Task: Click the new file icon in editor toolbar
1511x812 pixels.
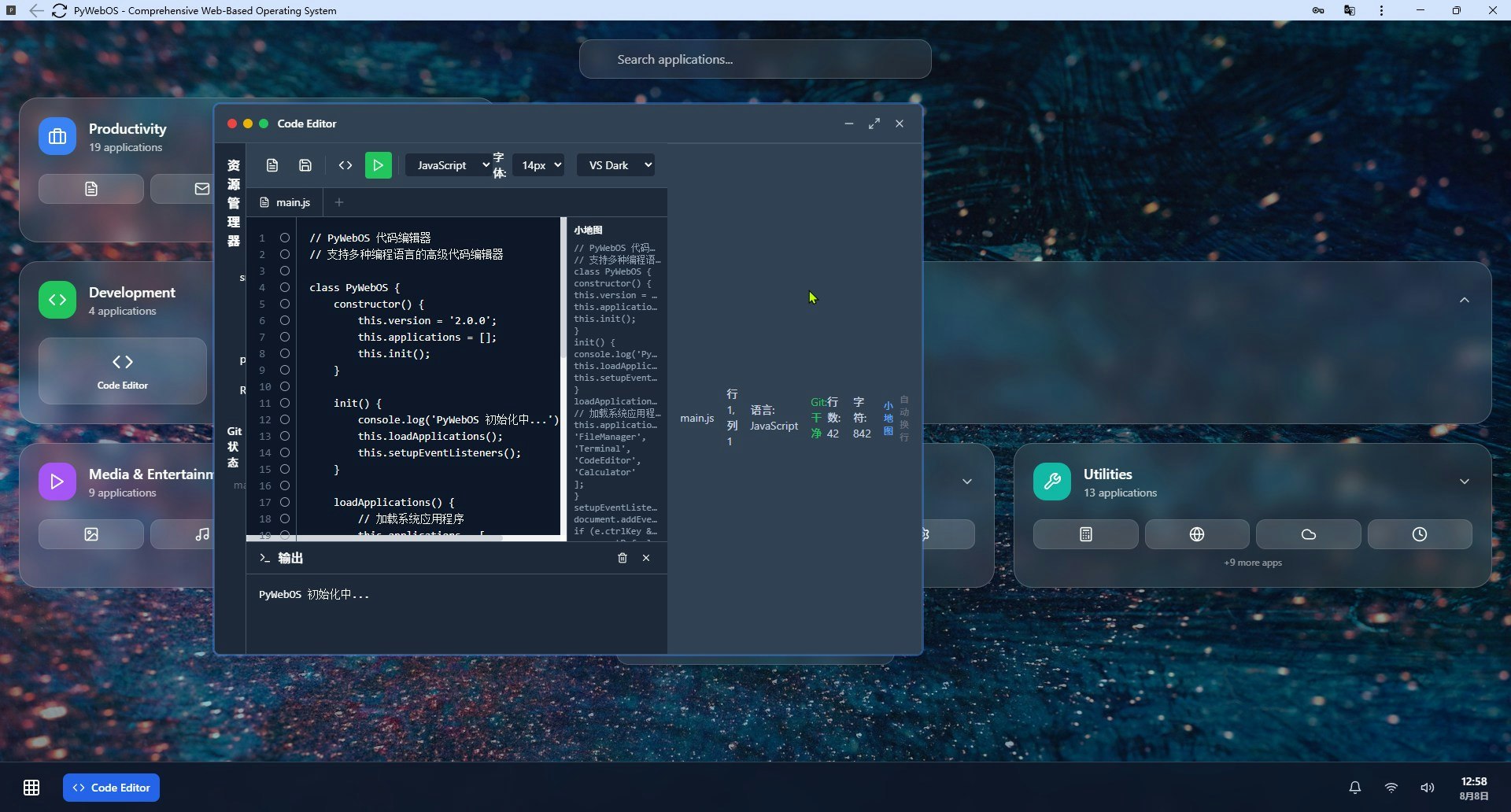Action: (272, 165)
